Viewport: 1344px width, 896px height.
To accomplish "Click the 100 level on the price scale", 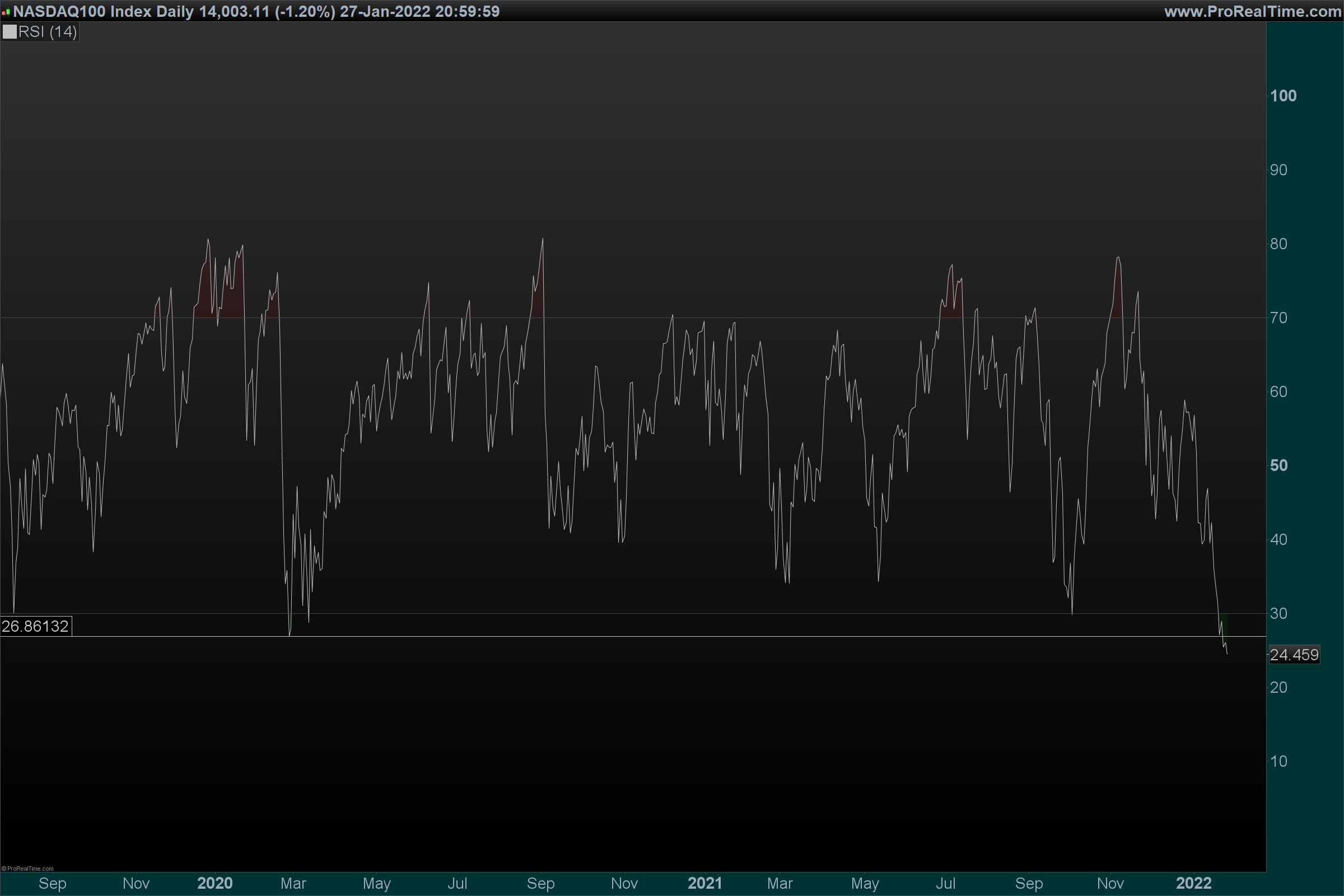I will 1283,96.
